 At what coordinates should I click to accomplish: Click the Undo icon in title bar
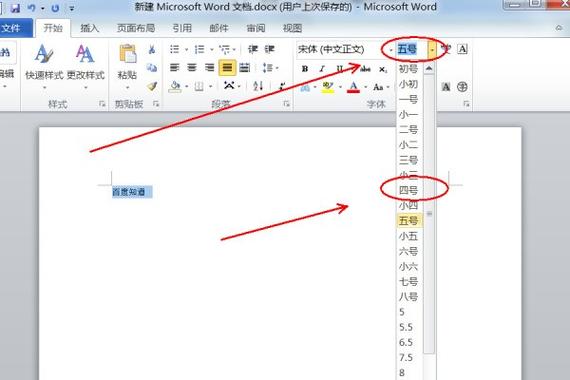[x=32, y=8]
